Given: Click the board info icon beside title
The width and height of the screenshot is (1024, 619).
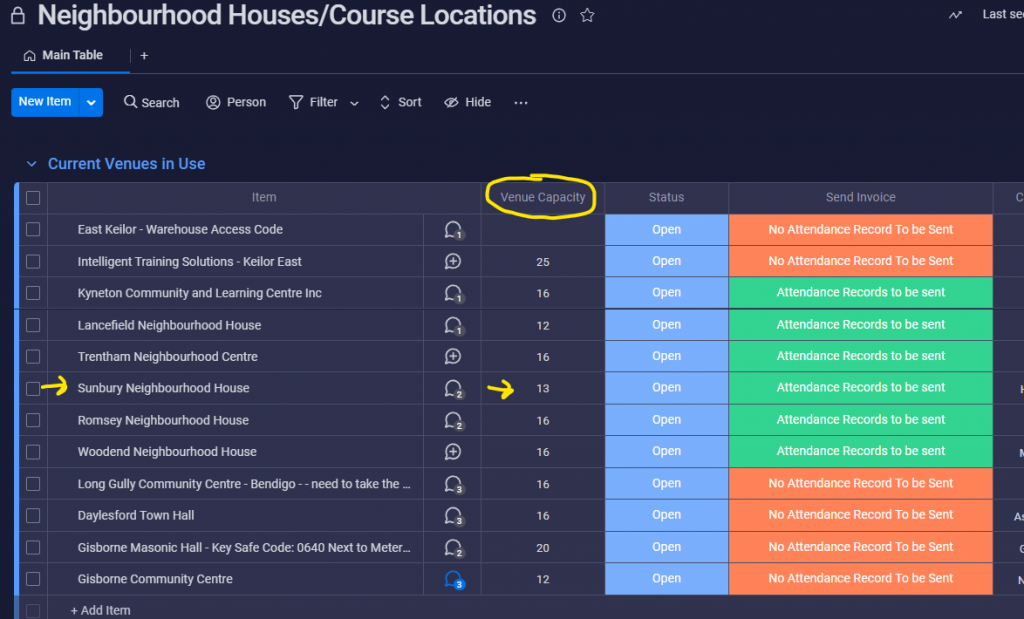Looking at the screenshot, I should pos(558,15).
